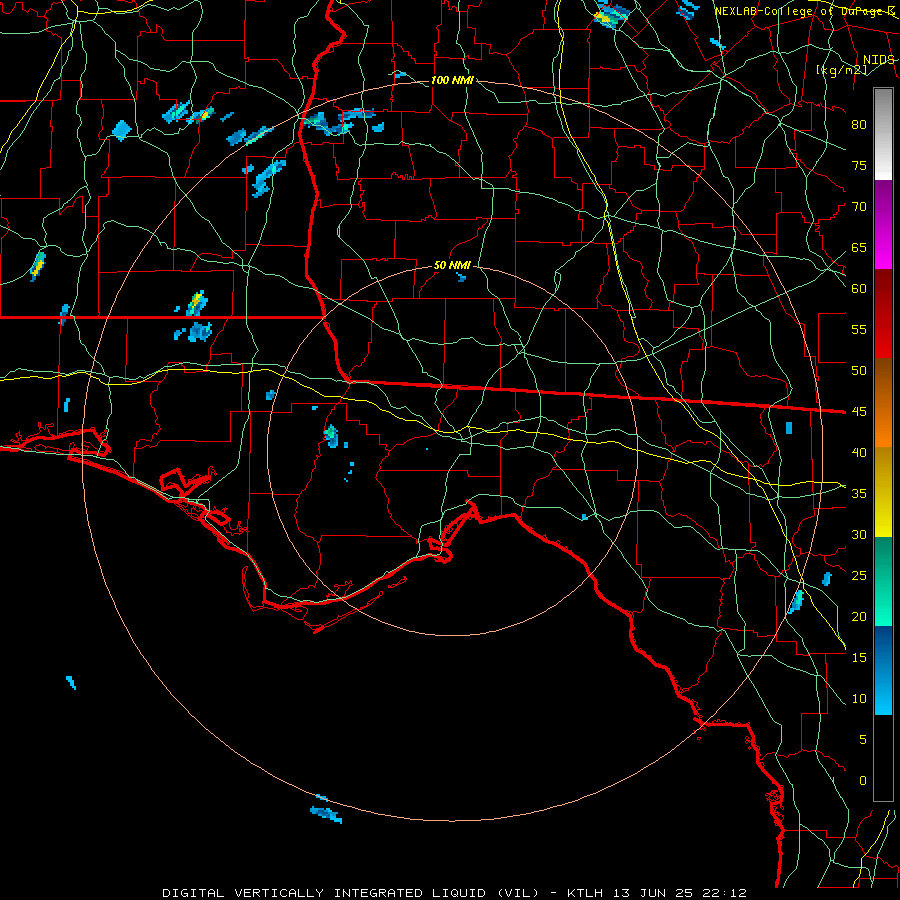900x900 pixels.
Task: Click the 55 value on the color scale
Action: pos(859,329)
